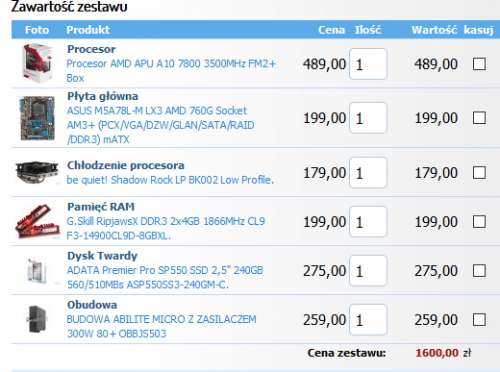This screenshot has width=500, height=372.
Task: Focus the Ilość field for Obudowa
Action: pyautogui.click(x=368, y=320)
